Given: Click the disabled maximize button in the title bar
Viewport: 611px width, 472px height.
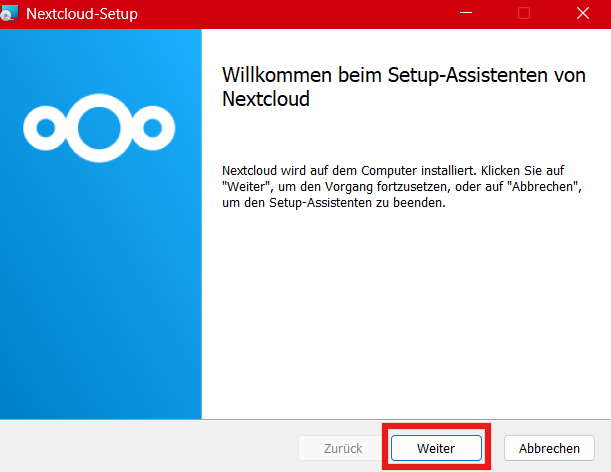Looking at the screenshot, I should tap(524, 14).
